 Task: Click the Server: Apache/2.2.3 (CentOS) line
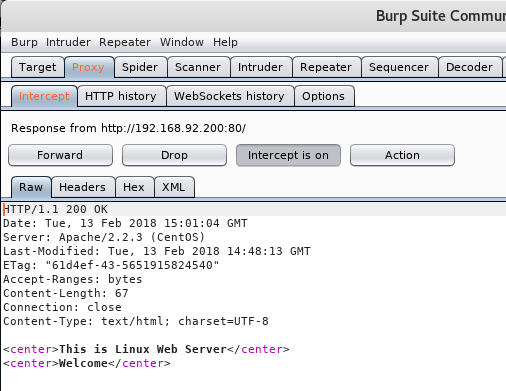click(x=104, y=237)
